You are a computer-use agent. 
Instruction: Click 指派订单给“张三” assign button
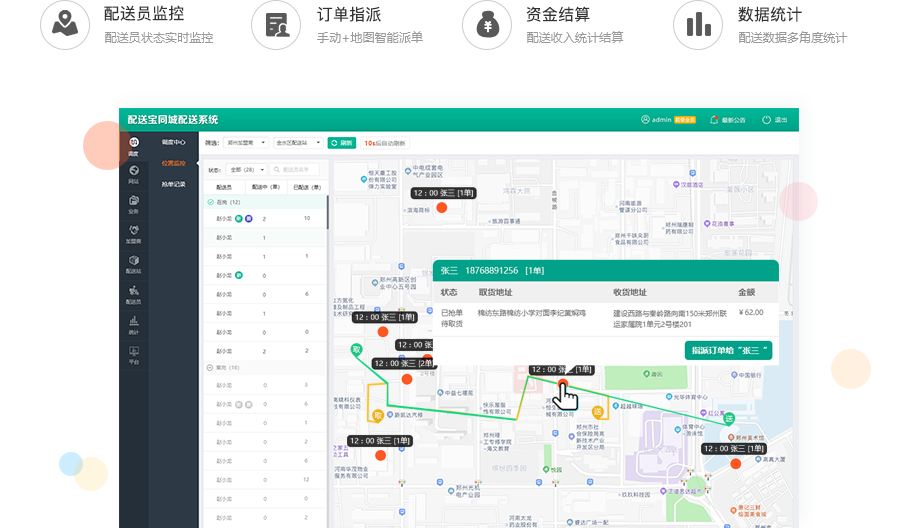tap(728, 350)
